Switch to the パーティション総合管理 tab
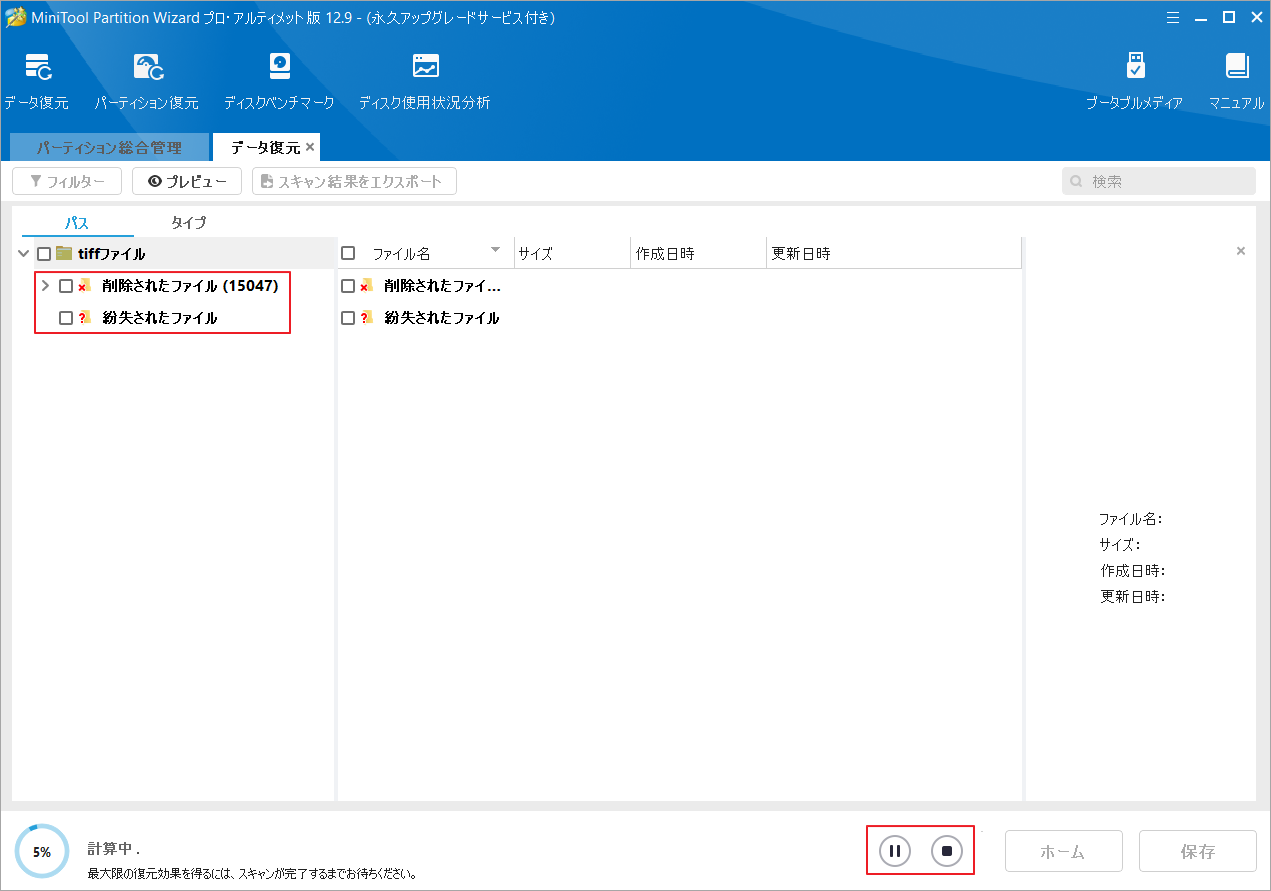The width and height of the screenshot is (1271, 891). pos(109,147)
